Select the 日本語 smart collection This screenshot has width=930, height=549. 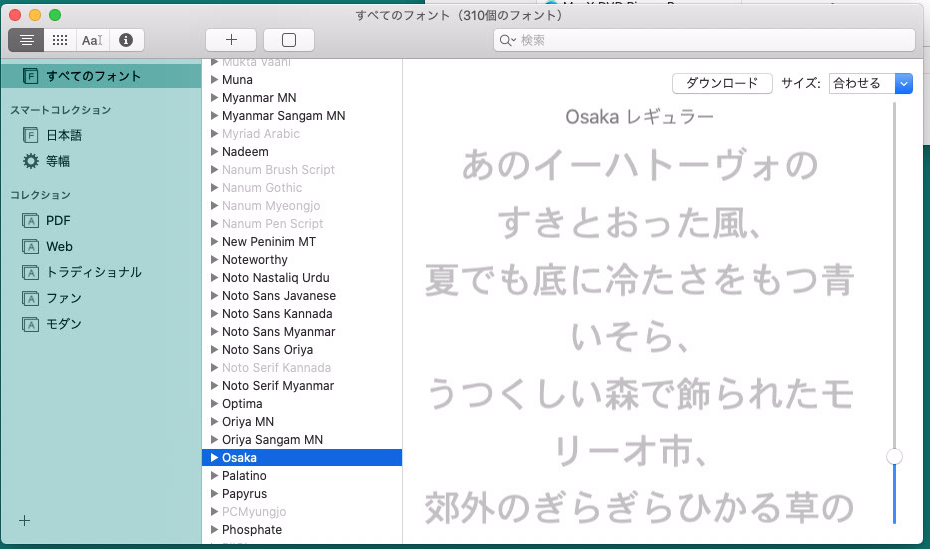click(x=64, y=135)
